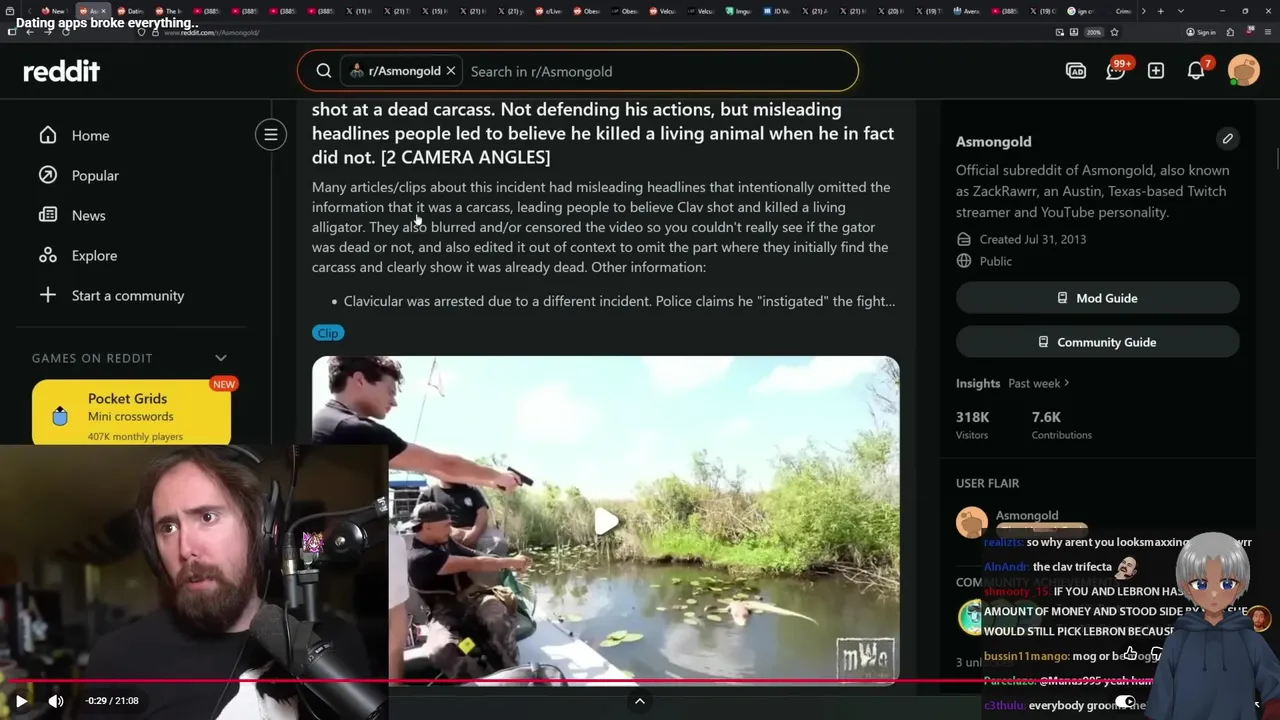
Task: Expand Insights Past week
Action: 1038,383
